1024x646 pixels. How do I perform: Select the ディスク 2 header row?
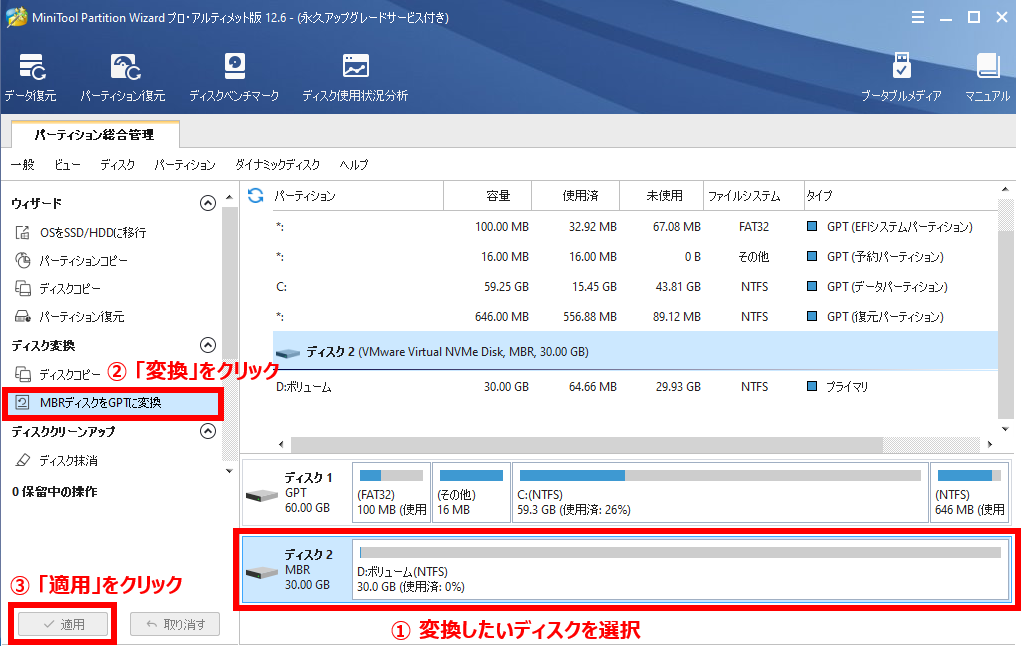click(x=635, y=351)
